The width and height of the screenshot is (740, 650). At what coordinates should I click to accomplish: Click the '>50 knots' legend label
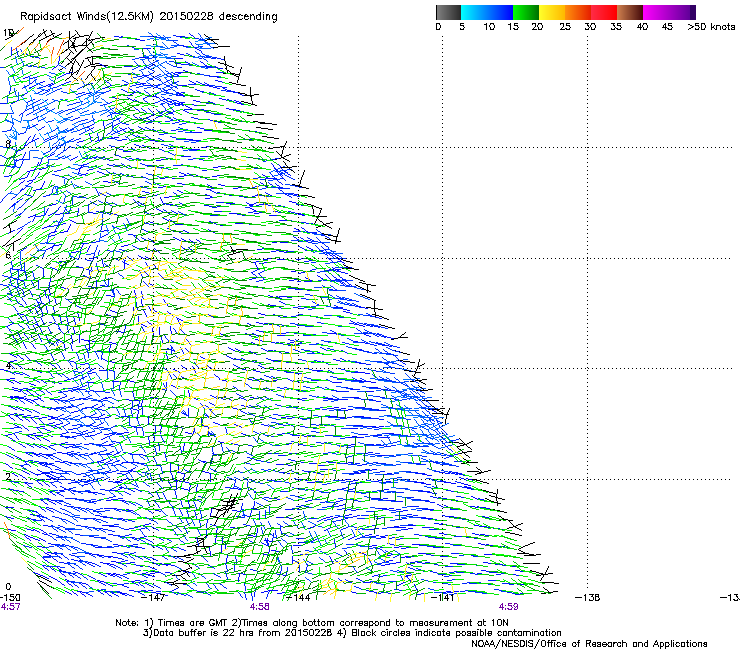click(x=711, y=27)
